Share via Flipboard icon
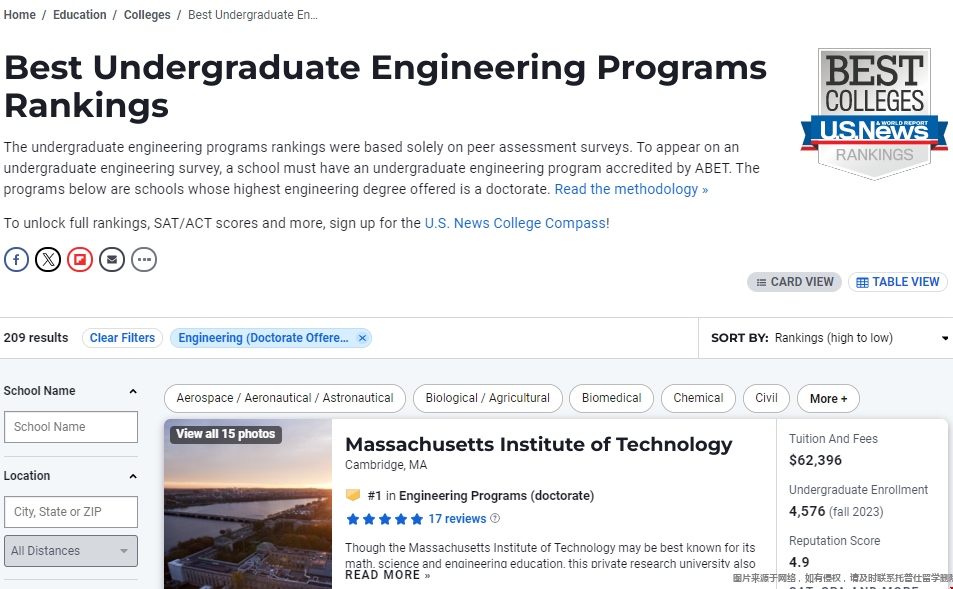 coord(80,260)
